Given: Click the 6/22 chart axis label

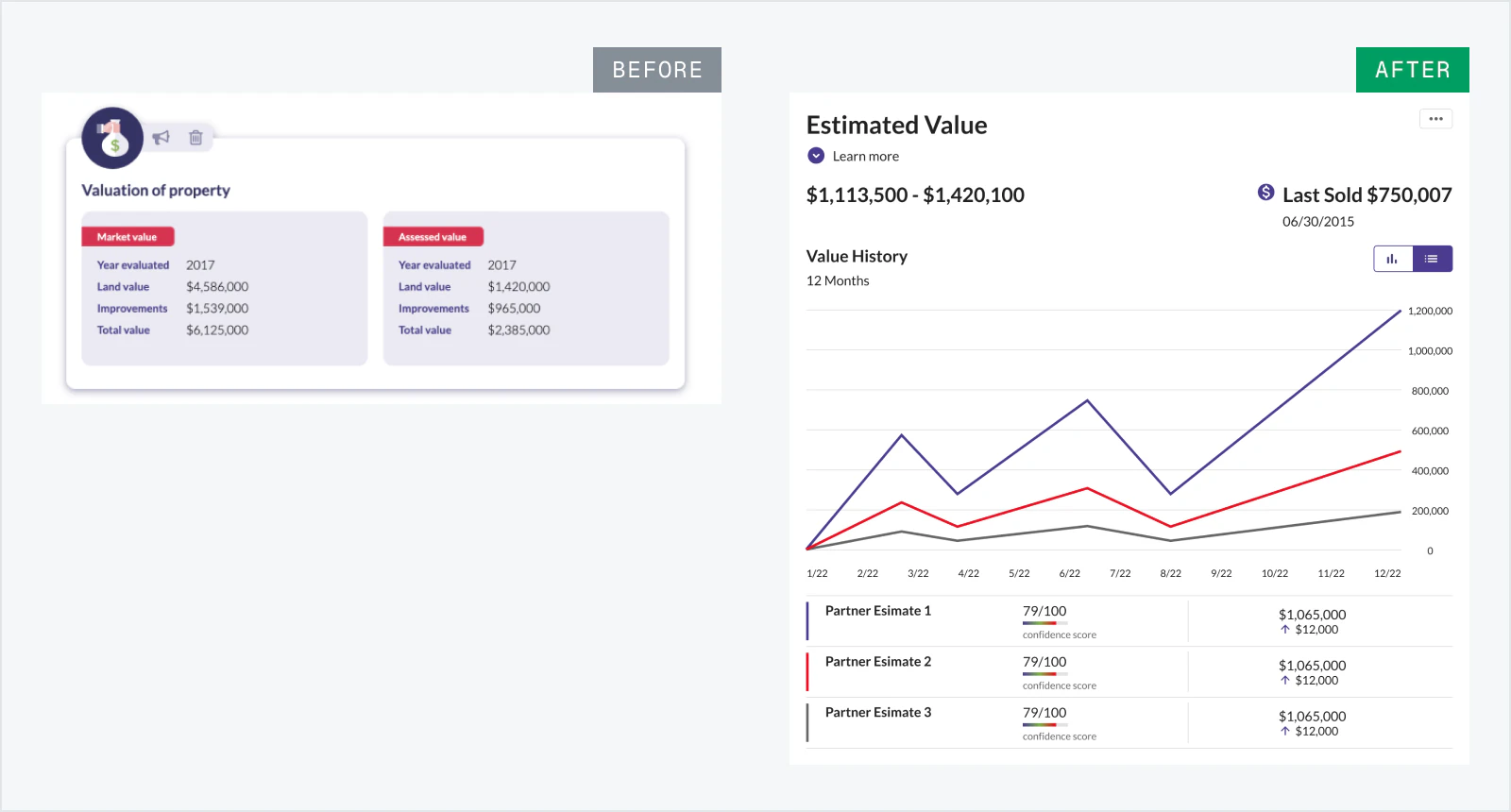Looking at the screenshot, I should coord(1069,573).
